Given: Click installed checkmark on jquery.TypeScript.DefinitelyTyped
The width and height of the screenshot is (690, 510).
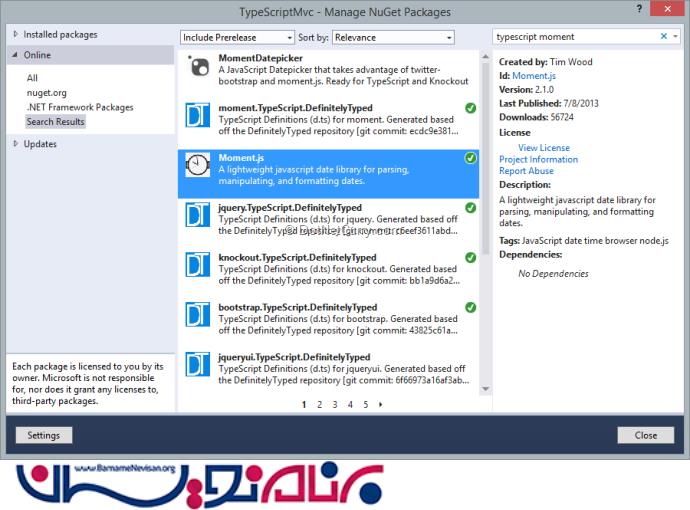Looking at the screenshot, I should coord(470,207).
